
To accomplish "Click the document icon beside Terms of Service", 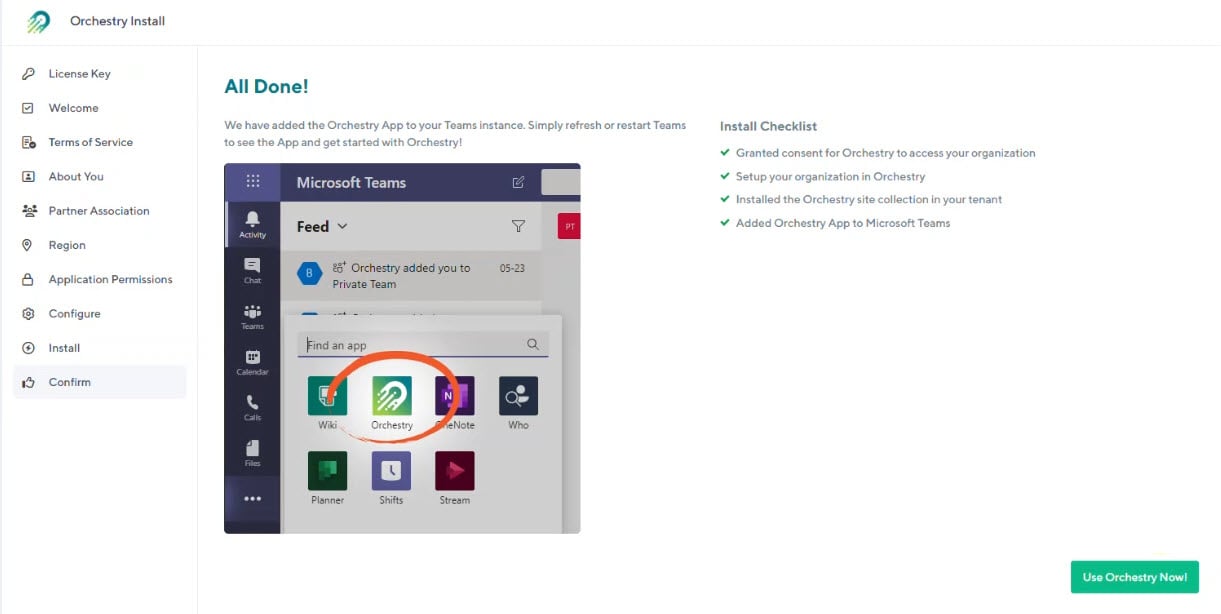I will (x=28, y=142).
